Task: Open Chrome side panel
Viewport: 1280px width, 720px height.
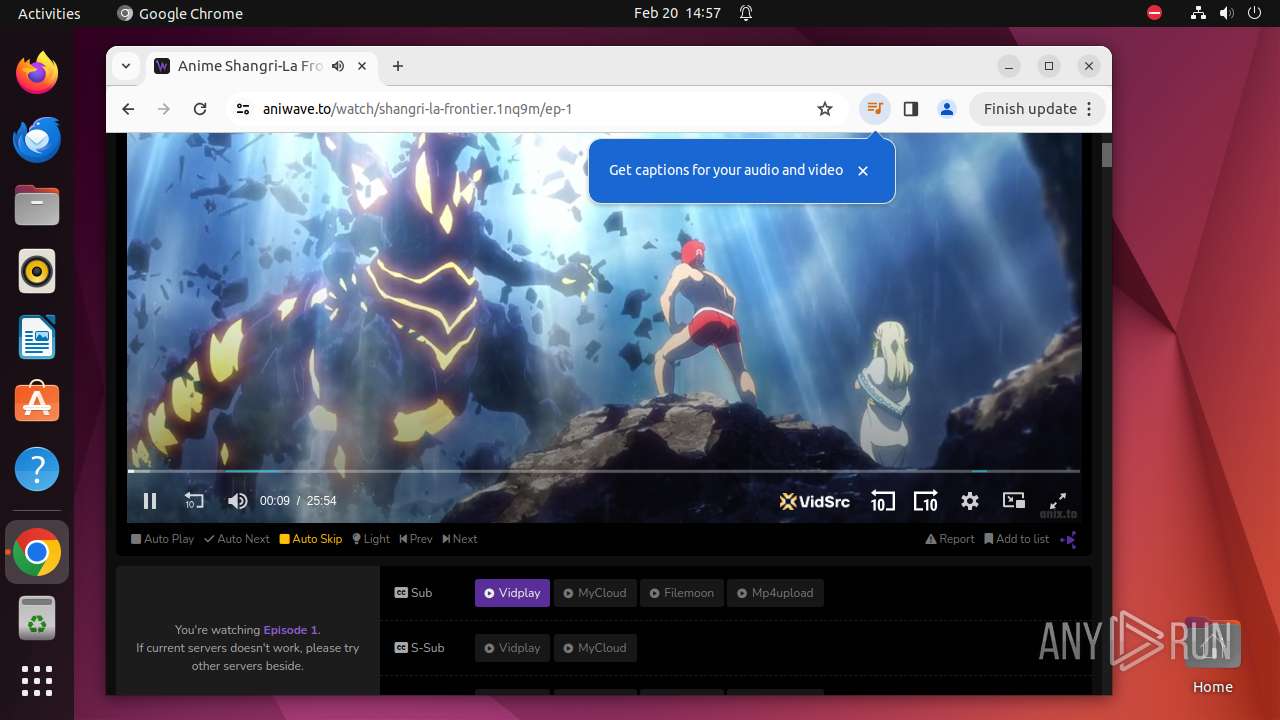Action: 911,109
